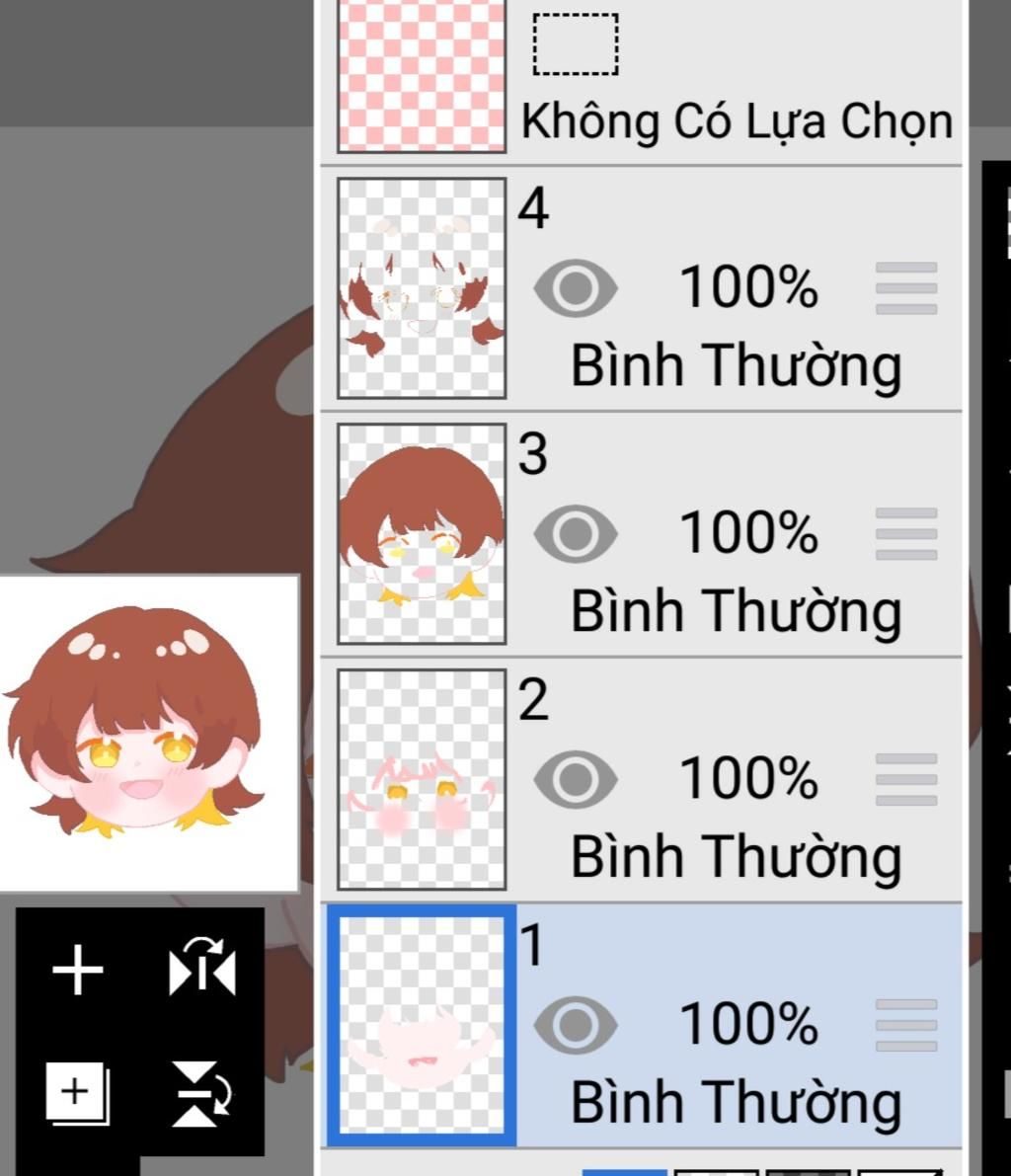Select the layer 3 hair thumbnail
Screen dimensions: 1011x1176
[422, 534]
